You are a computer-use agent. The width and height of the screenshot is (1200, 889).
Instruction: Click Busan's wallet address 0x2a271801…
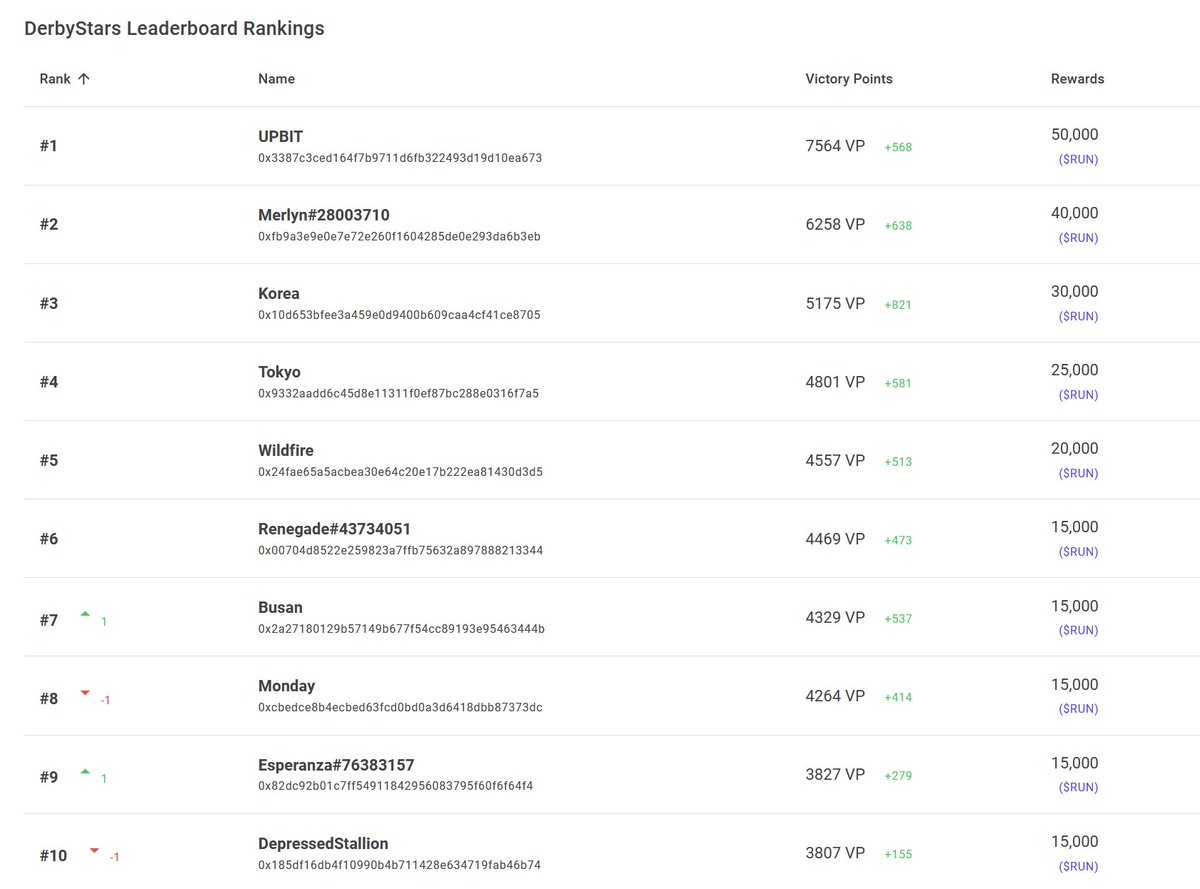coord(401,629)
